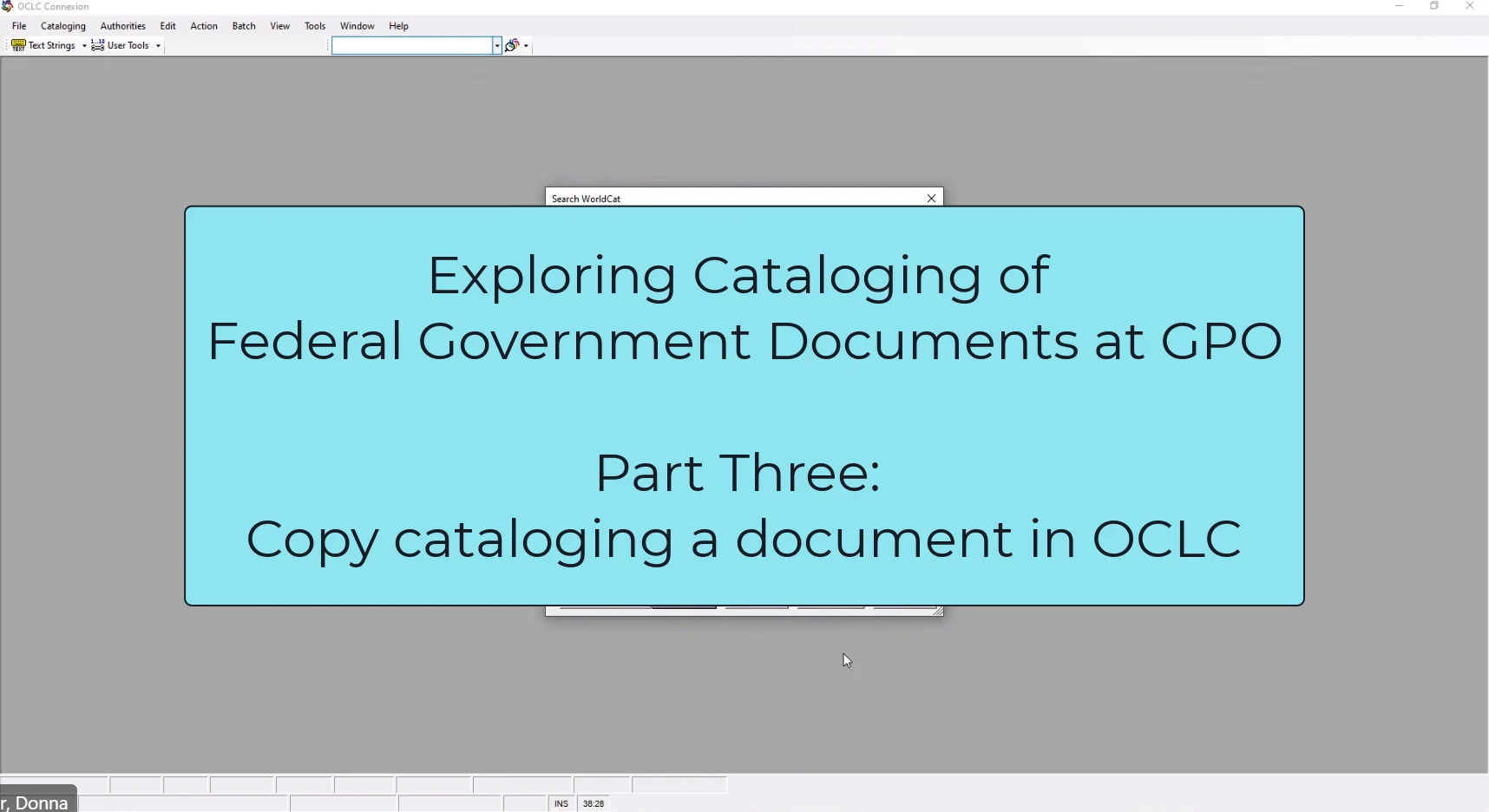1489x812 pixels.
Task: Close the Search WorldCat dialog
Action: click(x=930, y=198)
